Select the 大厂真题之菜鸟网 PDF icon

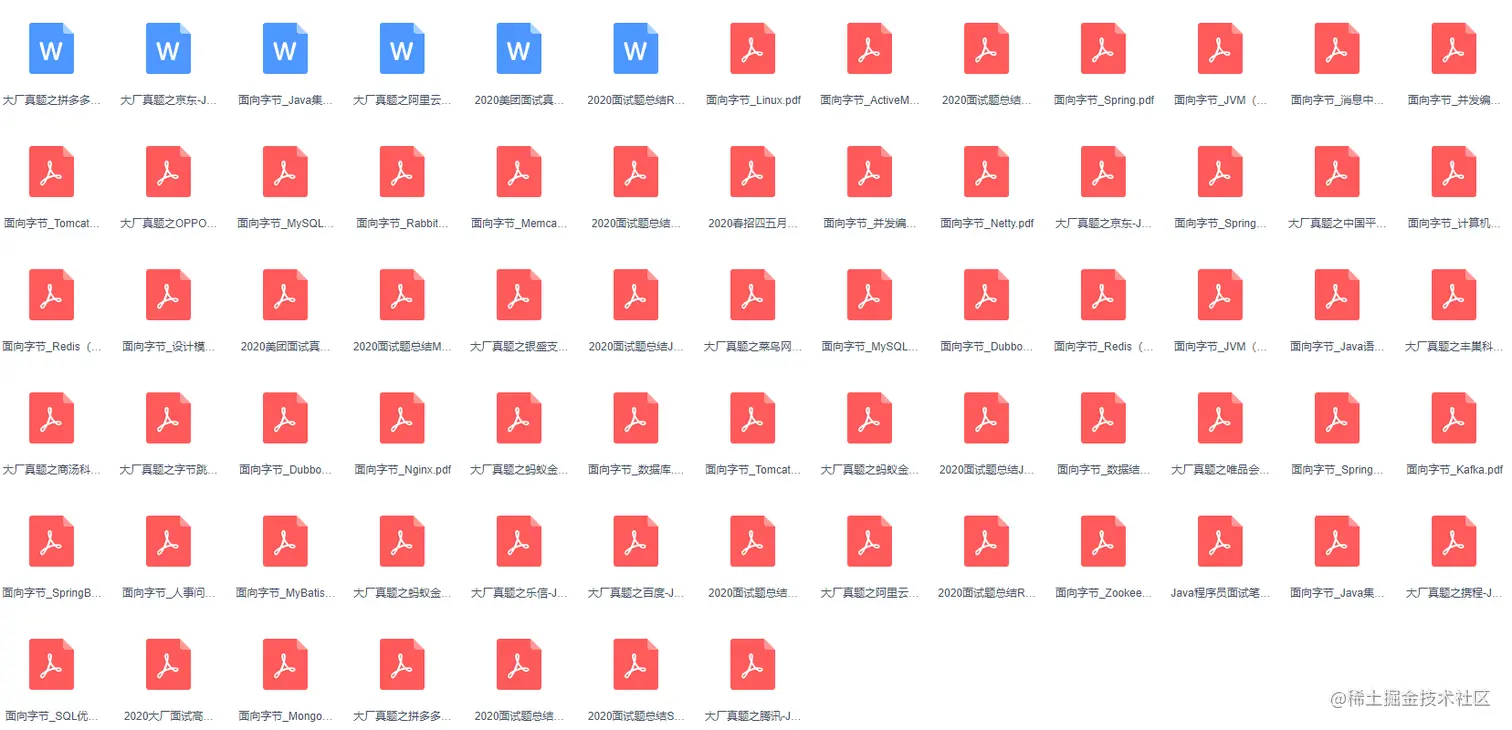tap(753, 294)
